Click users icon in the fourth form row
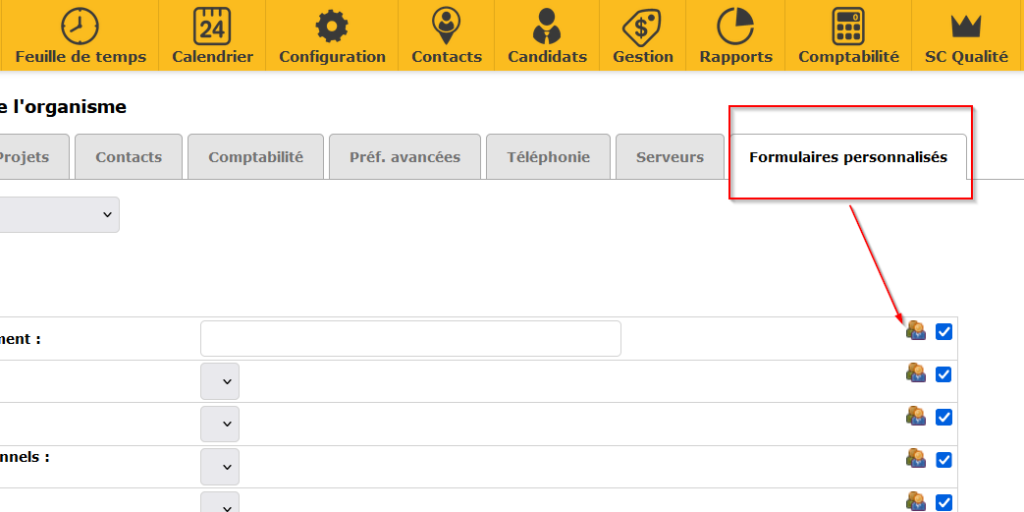 pyautogui.click(x=916, y=459)
